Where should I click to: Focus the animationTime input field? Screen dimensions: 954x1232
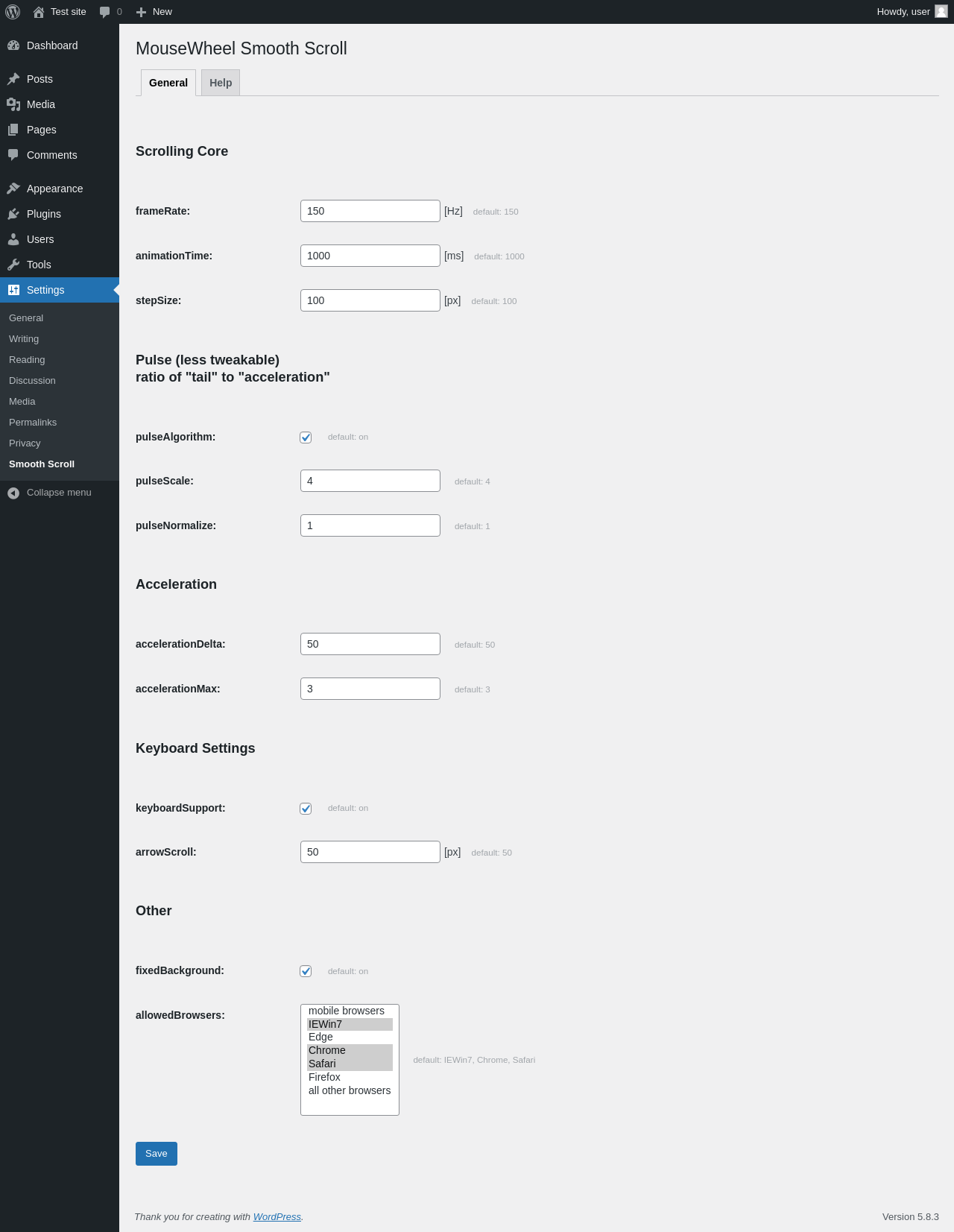(370, 256)
